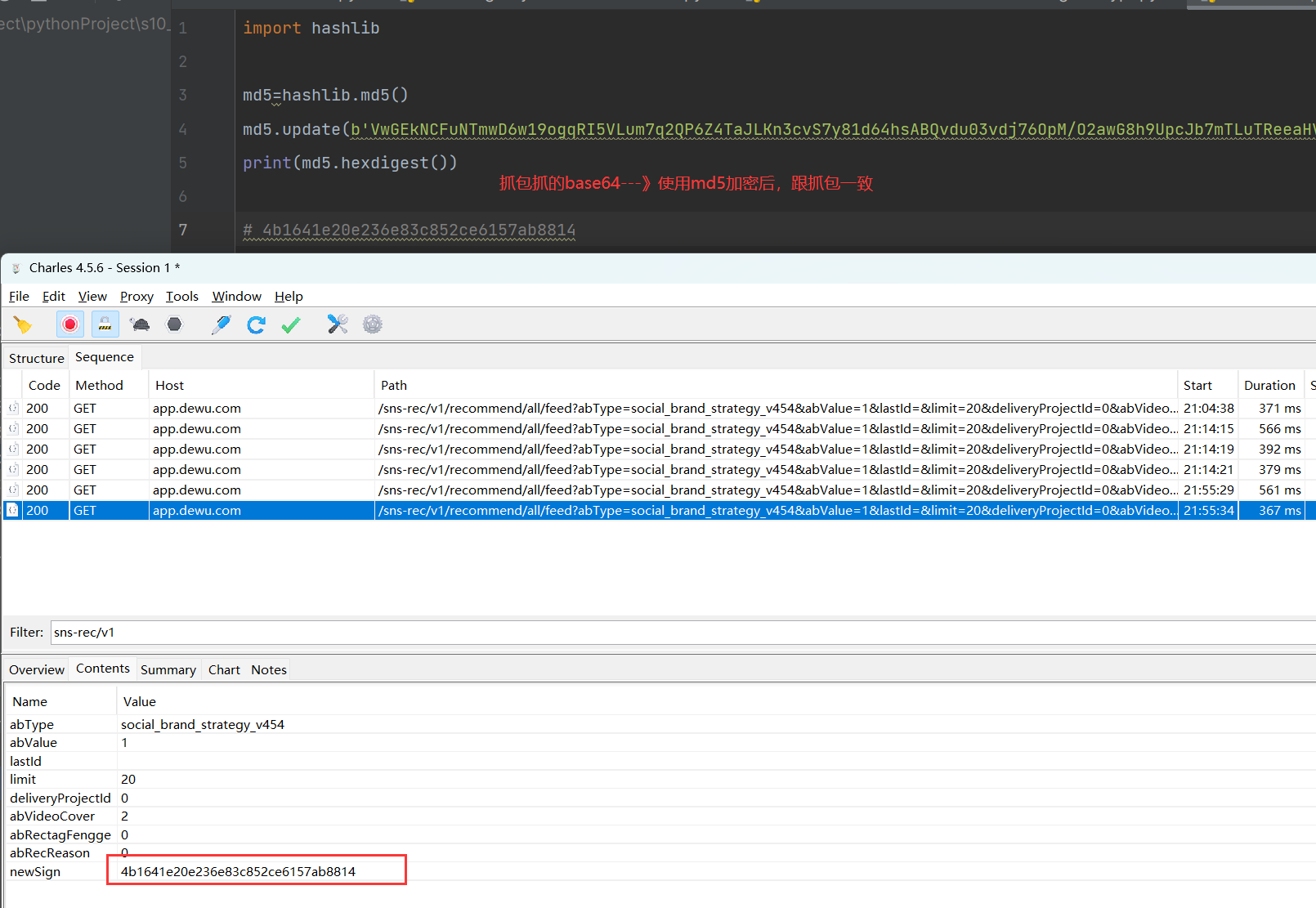Open the Tools menu

[x=182, y=297]
